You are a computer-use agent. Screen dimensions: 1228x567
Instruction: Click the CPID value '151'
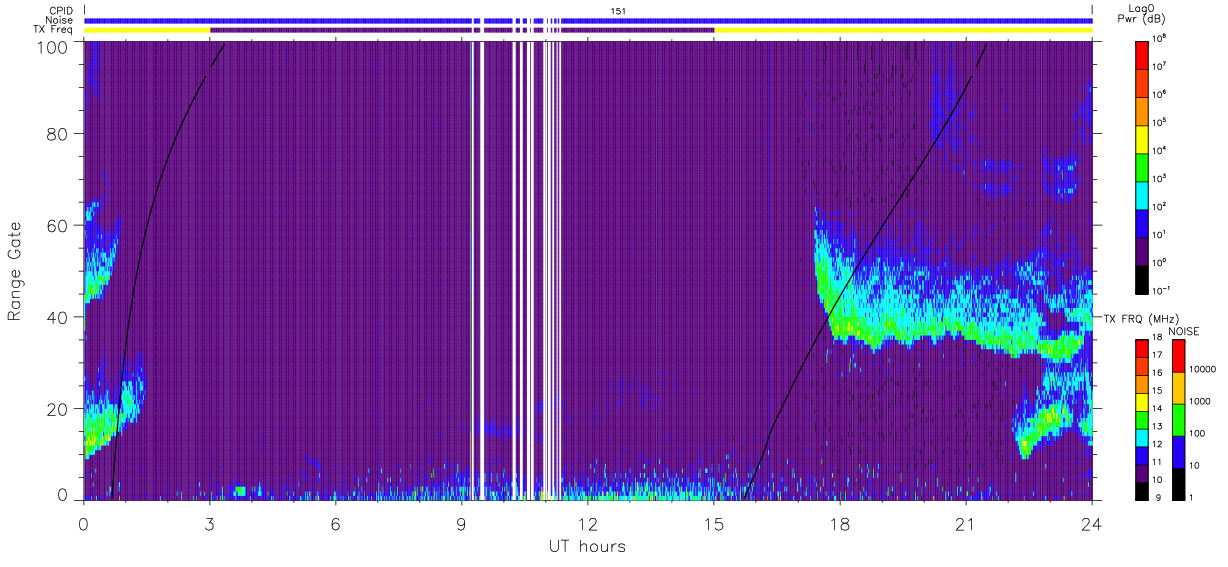[619, 11]
